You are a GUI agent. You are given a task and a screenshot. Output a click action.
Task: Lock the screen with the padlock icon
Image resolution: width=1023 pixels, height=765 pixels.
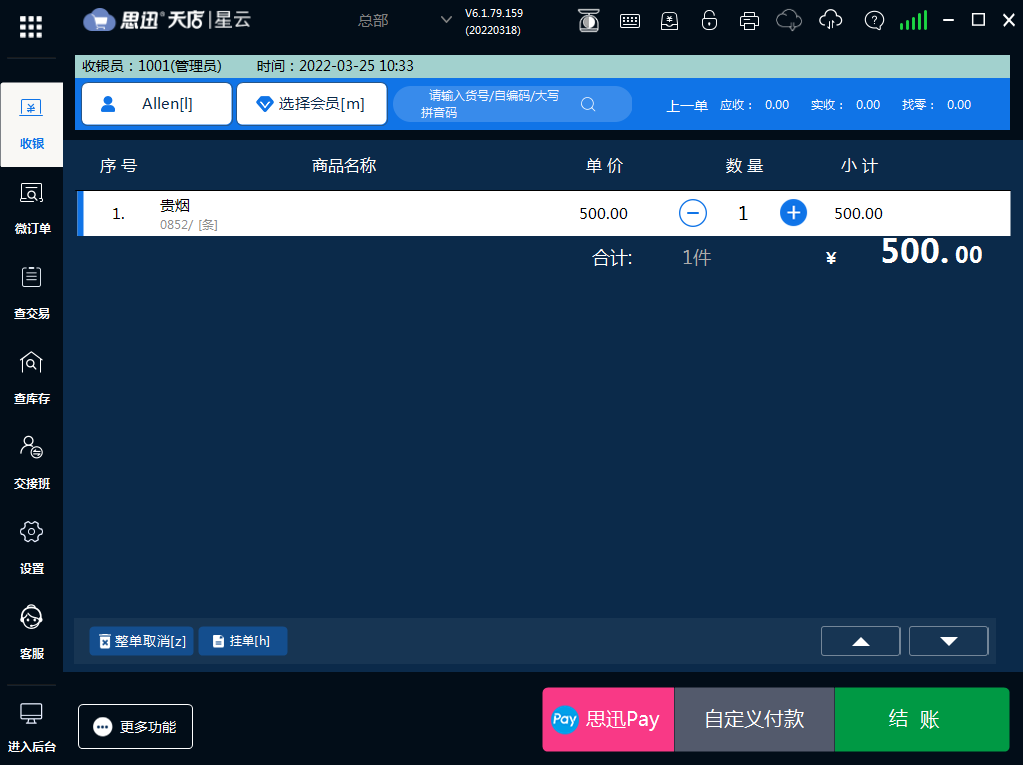pyautogui.click(x=709, y=19)
